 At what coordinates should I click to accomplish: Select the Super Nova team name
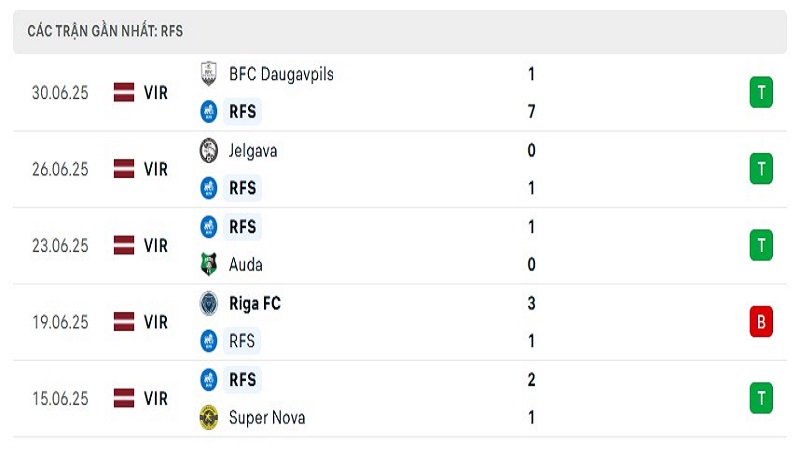[x=267, y=418]
